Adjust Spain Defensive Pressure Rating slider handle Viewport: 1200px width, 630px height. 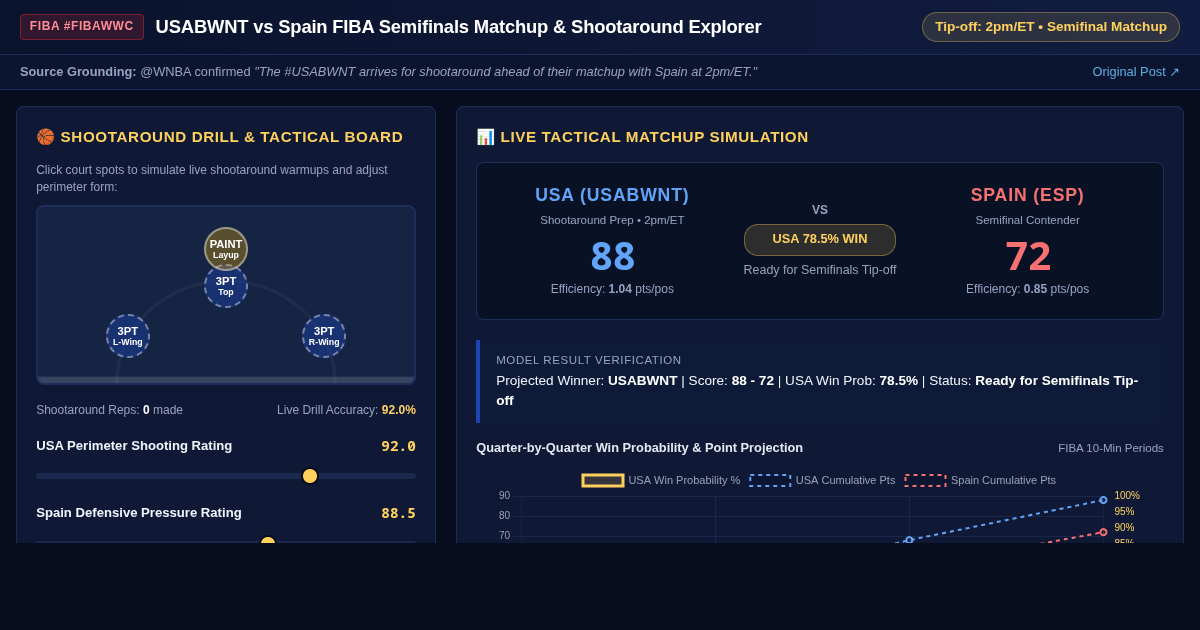click(268, 542)
